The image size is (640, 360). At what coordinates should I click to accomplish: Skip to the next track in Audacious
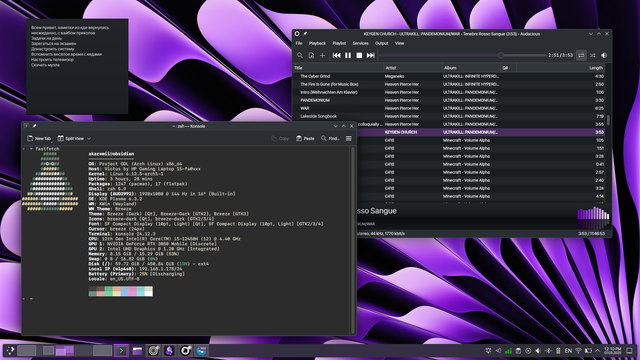(x=371, y=56)
